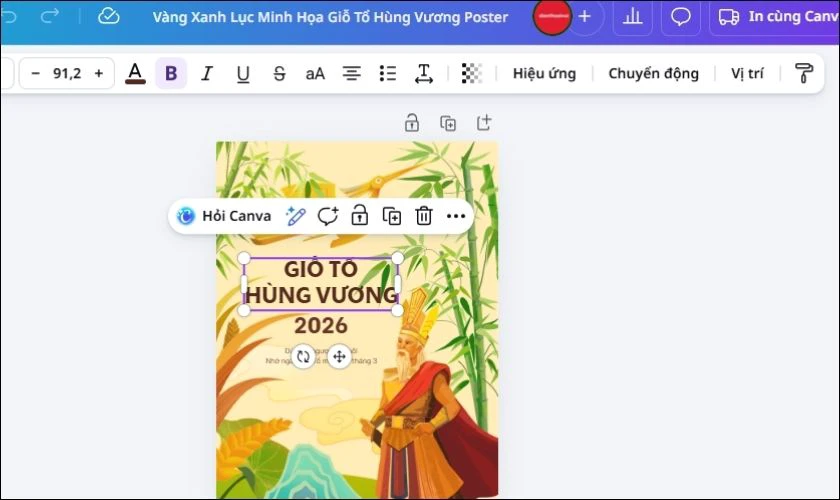The image size is (840, 500).
Task: Ask Hỏi Canva assistant
Action: 225,216
